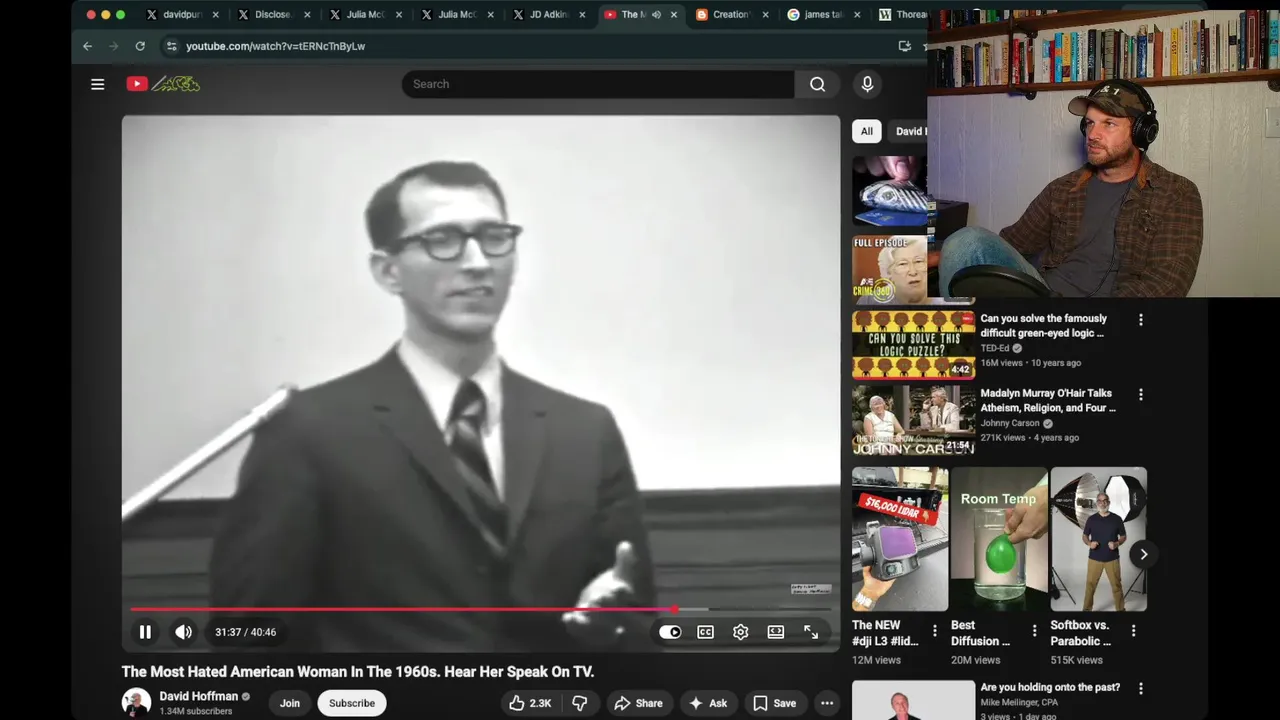
Task: Toggle the autoplay switch in the player
Action: (670, 632)
